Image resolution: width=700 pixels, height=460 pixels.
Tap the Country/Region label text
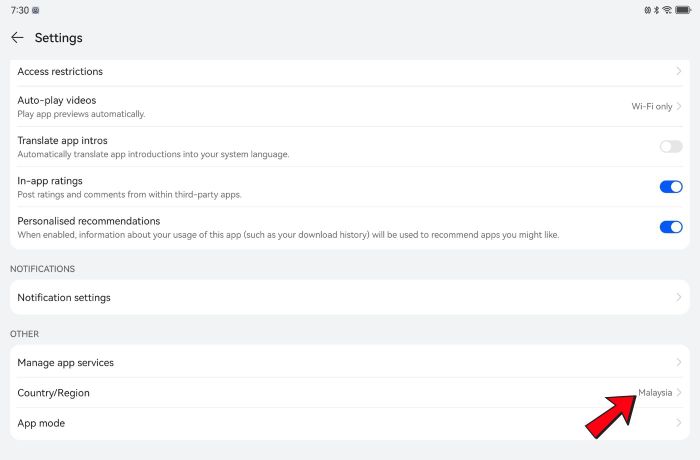tap(53, 393)
